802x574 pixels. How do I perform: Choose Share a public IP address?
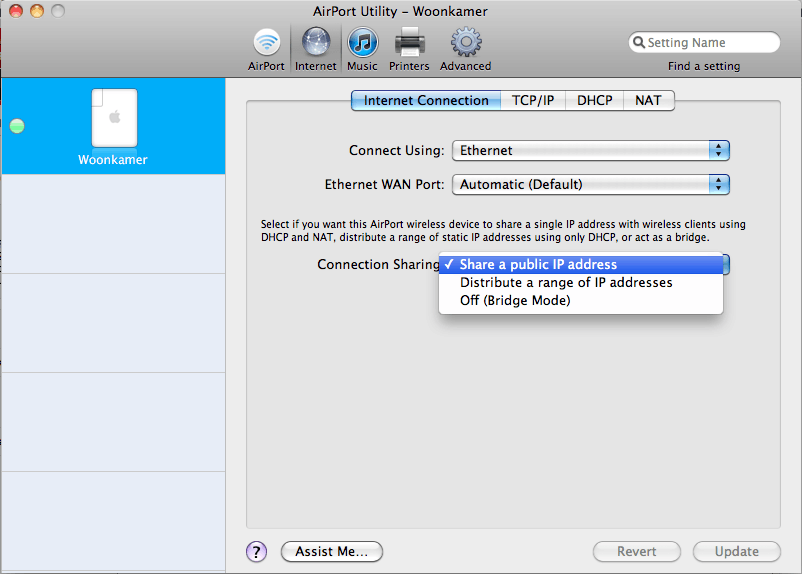point(581,264)
